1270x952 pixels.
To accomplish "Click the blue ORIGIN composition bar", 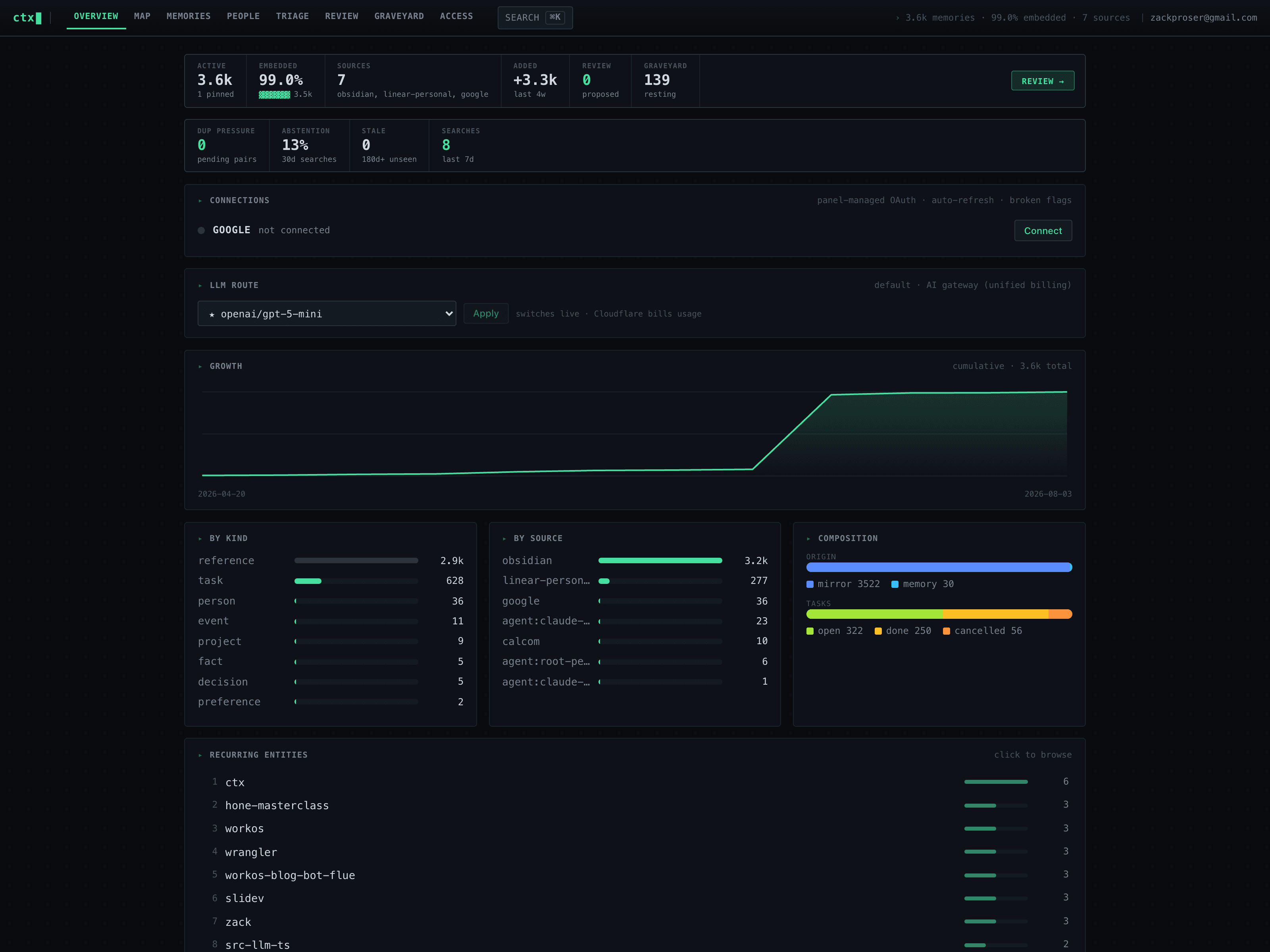I will 939,568.
